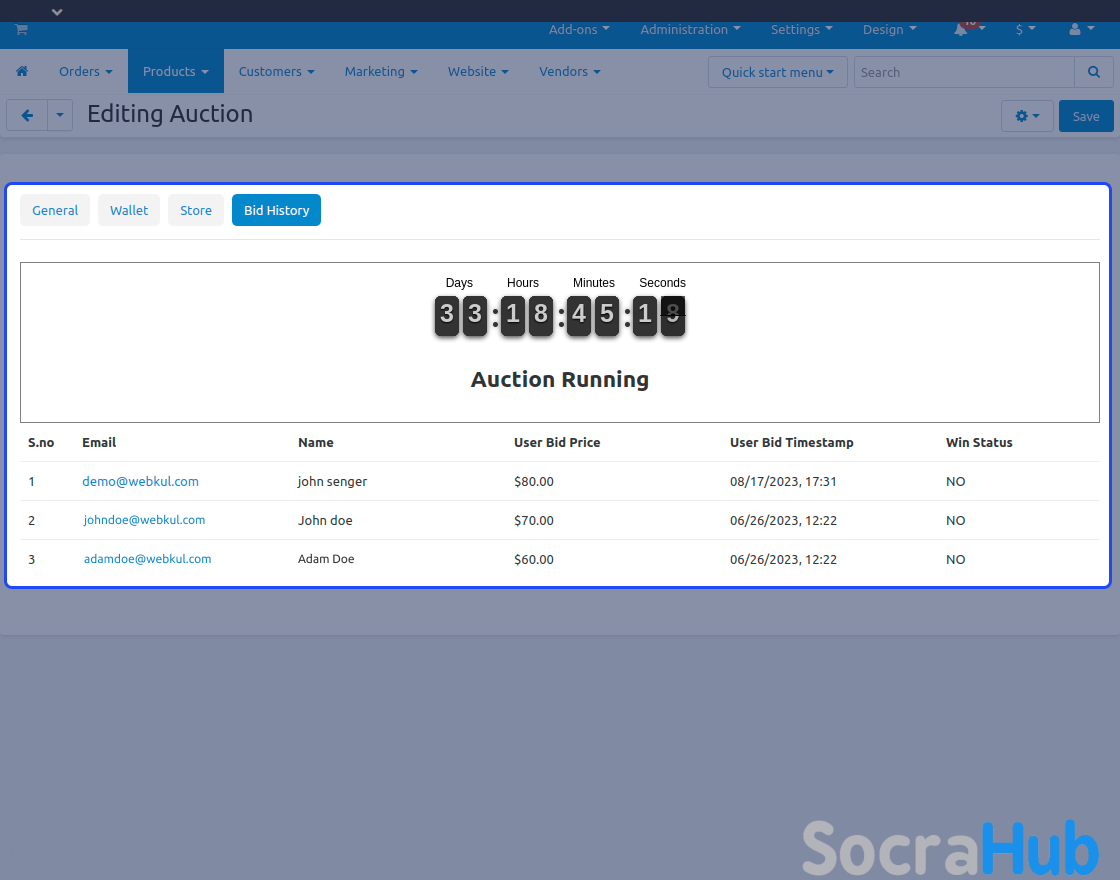Image resolution: width=1120 pixels, height=880 pixels.
Task: Select the name john senger
Action: (x=332, y=481)
